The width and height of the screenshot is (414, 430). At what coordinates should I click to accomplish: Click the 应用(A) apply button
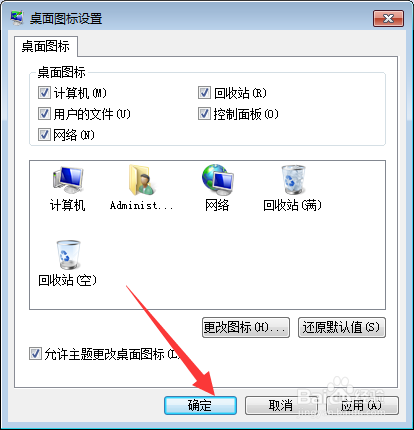coord(362,405)
